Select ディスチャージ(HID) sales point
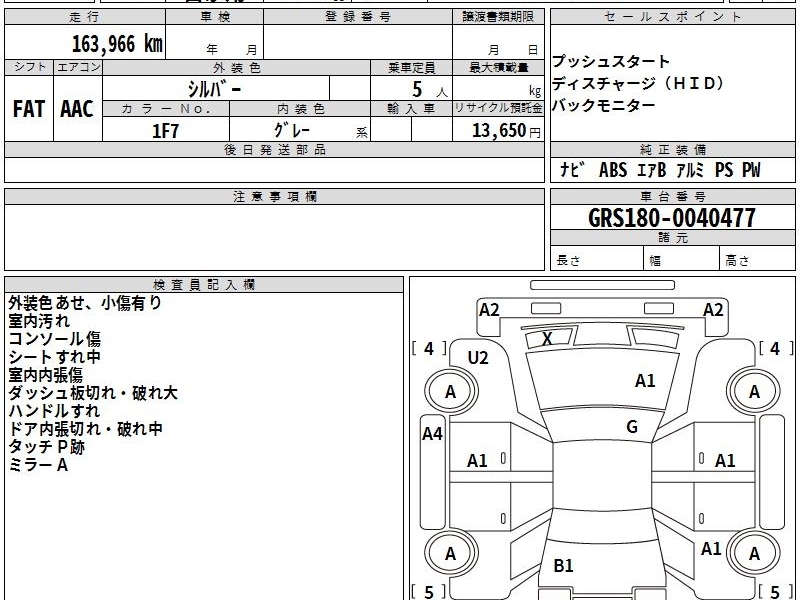This screenshot has width=800, height=600. 638,84
